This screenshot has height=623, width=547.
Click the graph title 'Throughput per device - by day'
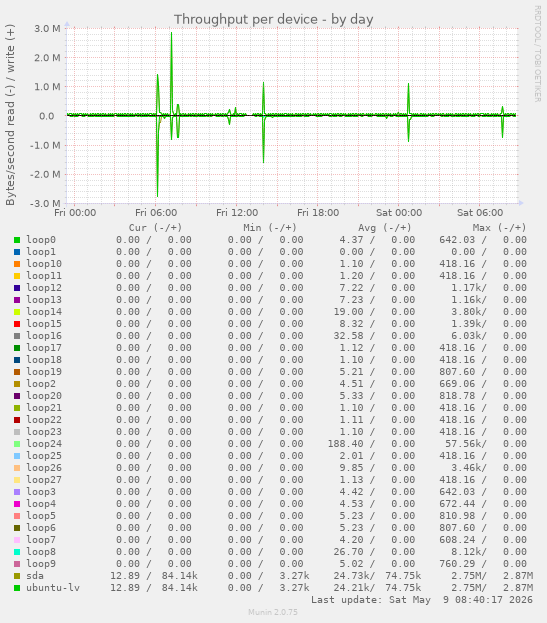273,19
